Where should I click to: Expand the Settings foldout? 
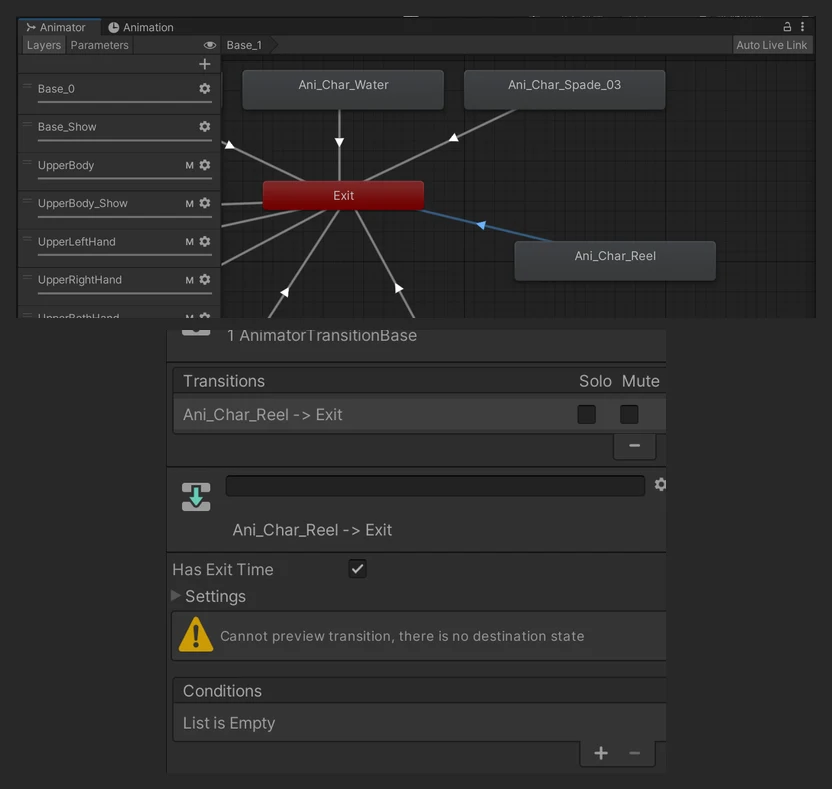coord(176,595)
